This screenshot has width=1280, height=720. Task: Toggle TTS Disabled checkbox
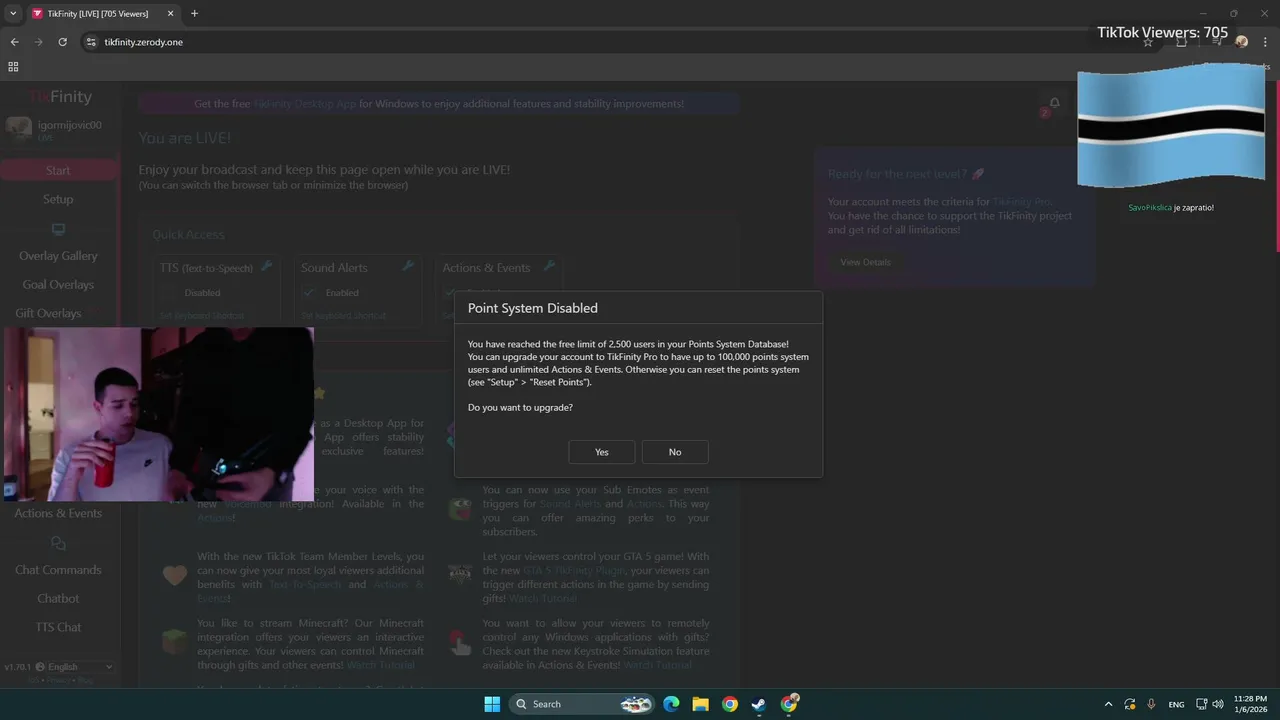(x=168, y=293)
